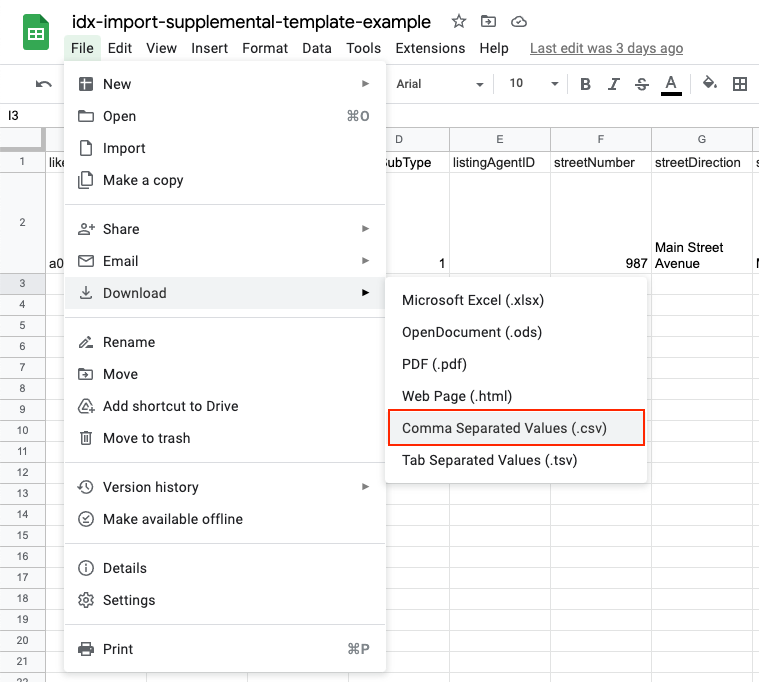Click the undo arrow in toolbar
Screen dimensions: 759x682
click(43, 84)
